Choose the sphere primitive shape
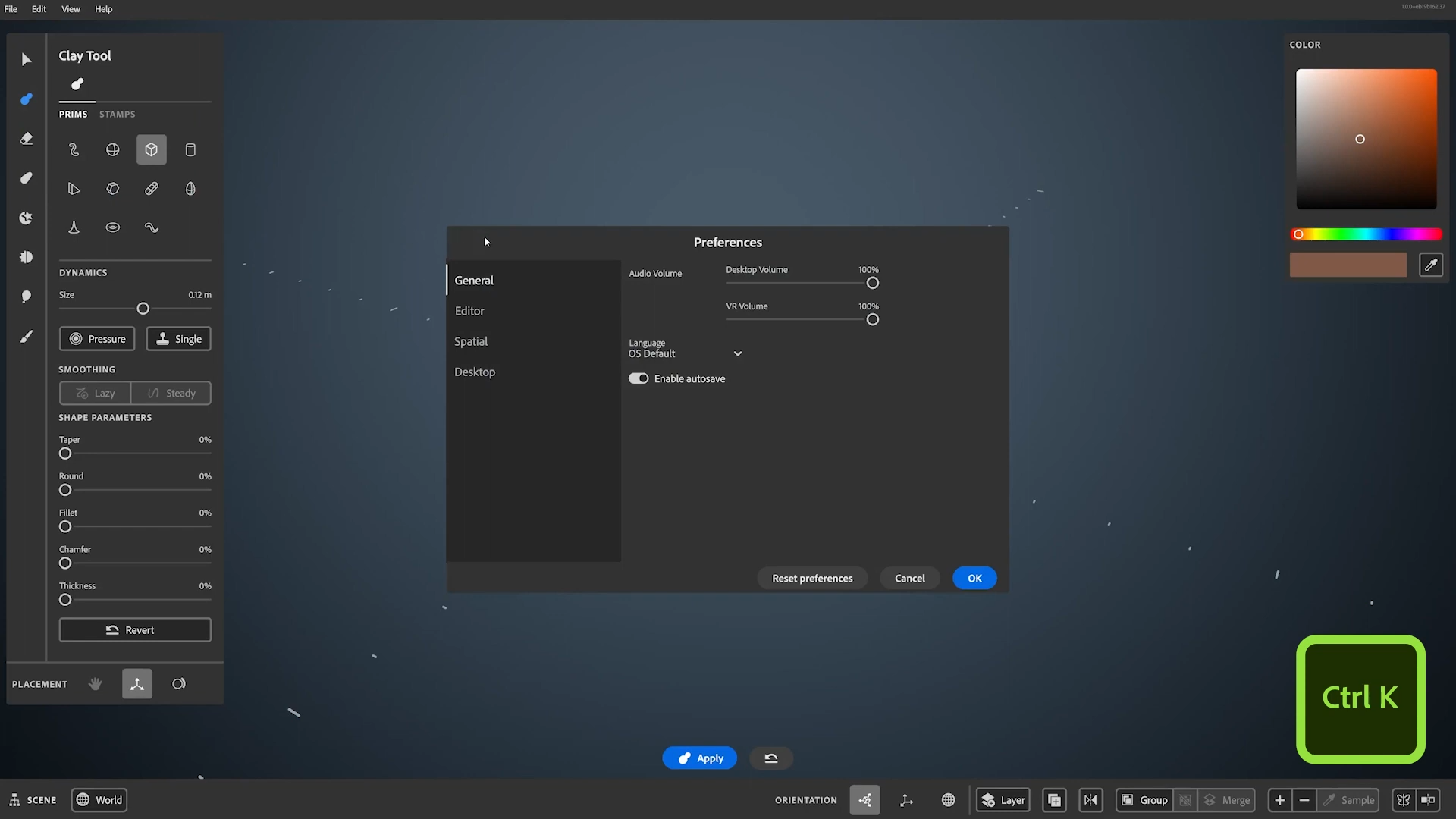The image size is (1456, 819). (113, 149)
